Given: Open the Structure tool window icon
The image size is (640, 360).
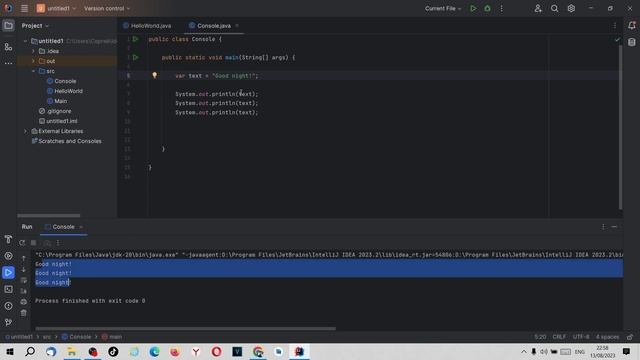Looking at the screenshot, I should 8,47.
